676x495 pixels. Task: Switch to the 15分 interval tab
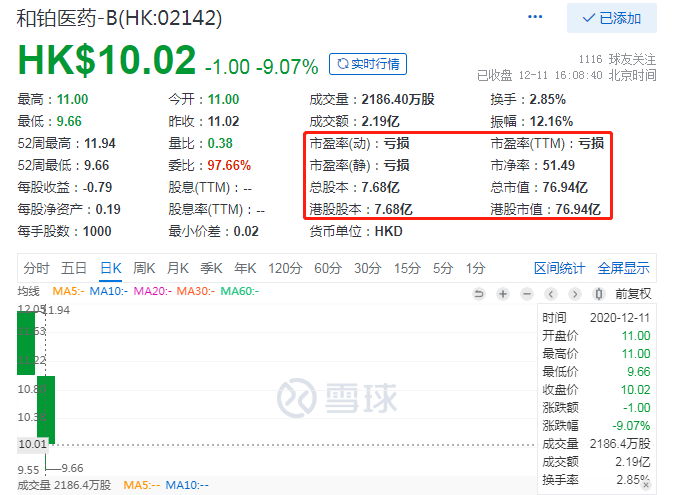[x=407, y=268]
